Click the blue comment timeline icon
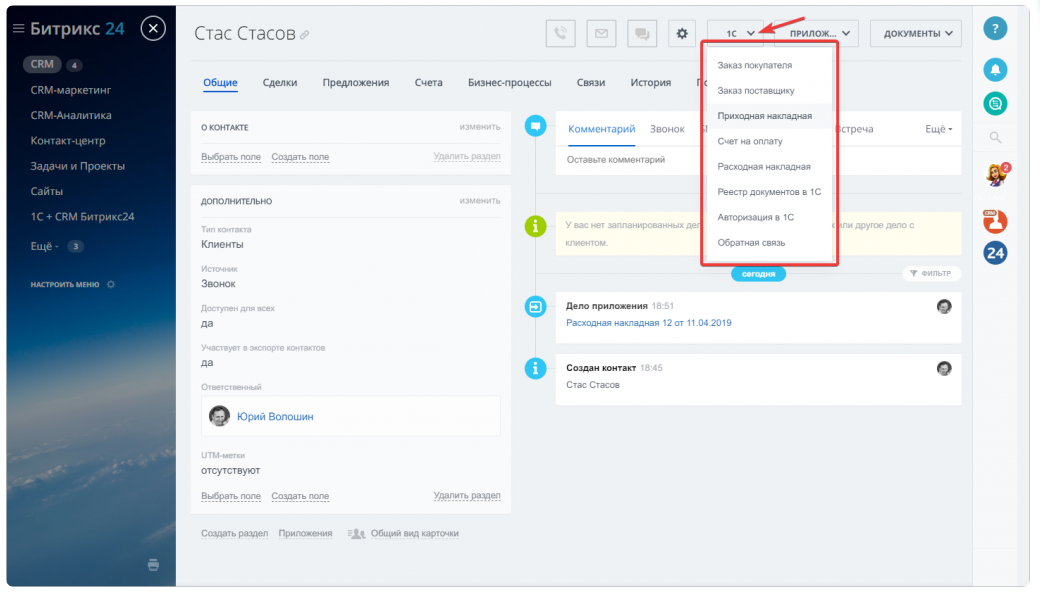Image resolution: width=1040 pixels, height=596 pixels. pos(535,126)
